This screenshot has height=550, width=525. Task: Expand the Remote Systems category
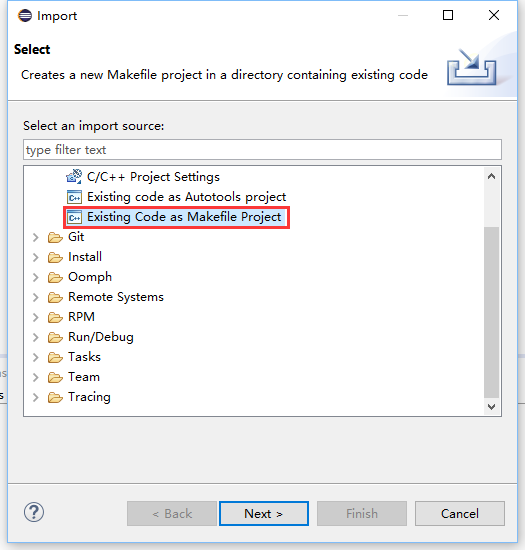(35, 297)
